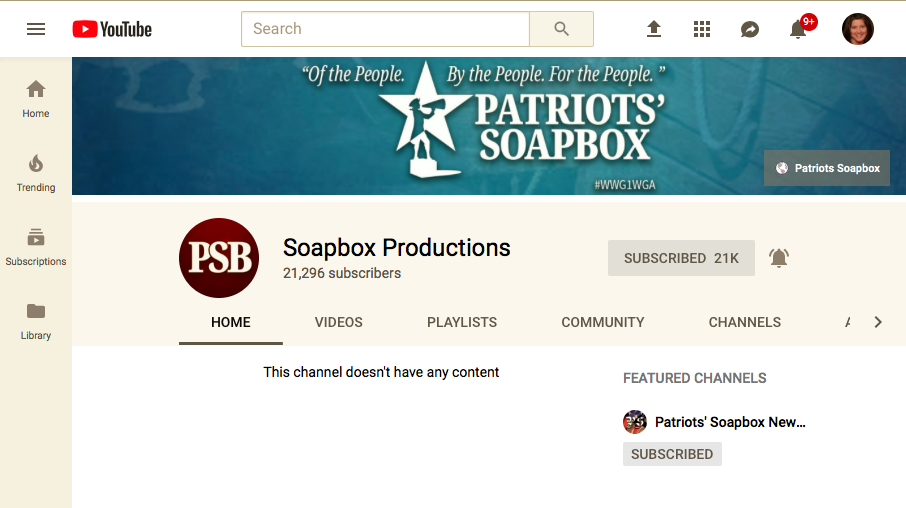Click the Search input field
906x508 pixels.
(385, 29)
